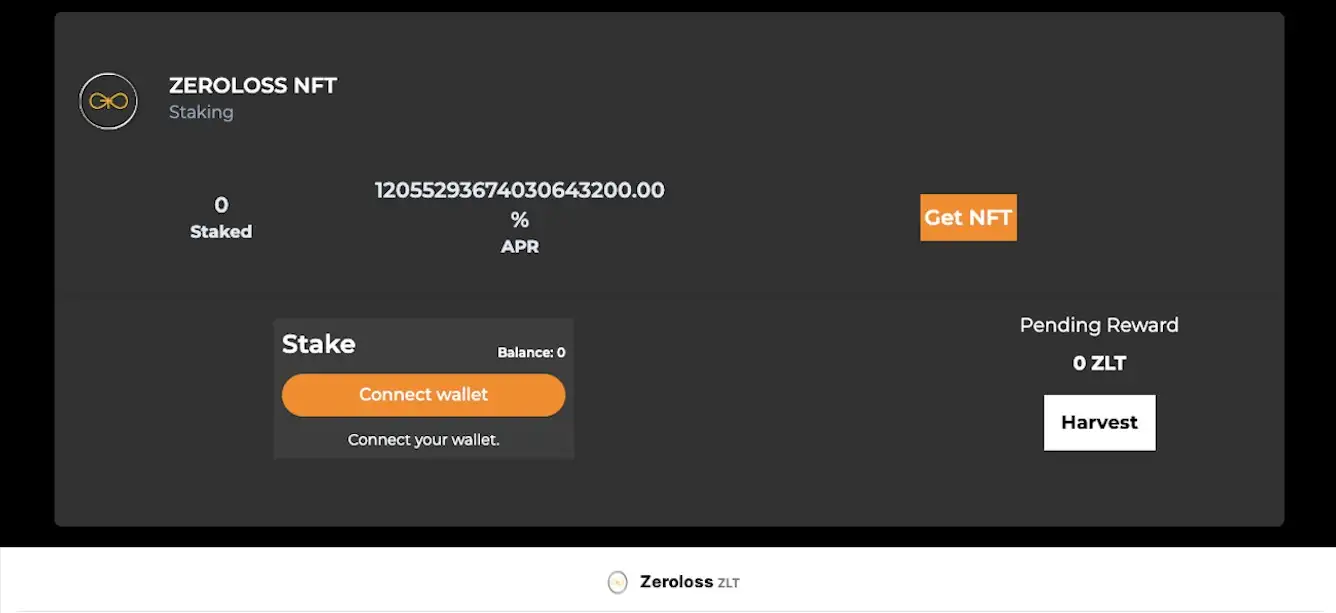Click the Staked amount value 0

(221, 206)
